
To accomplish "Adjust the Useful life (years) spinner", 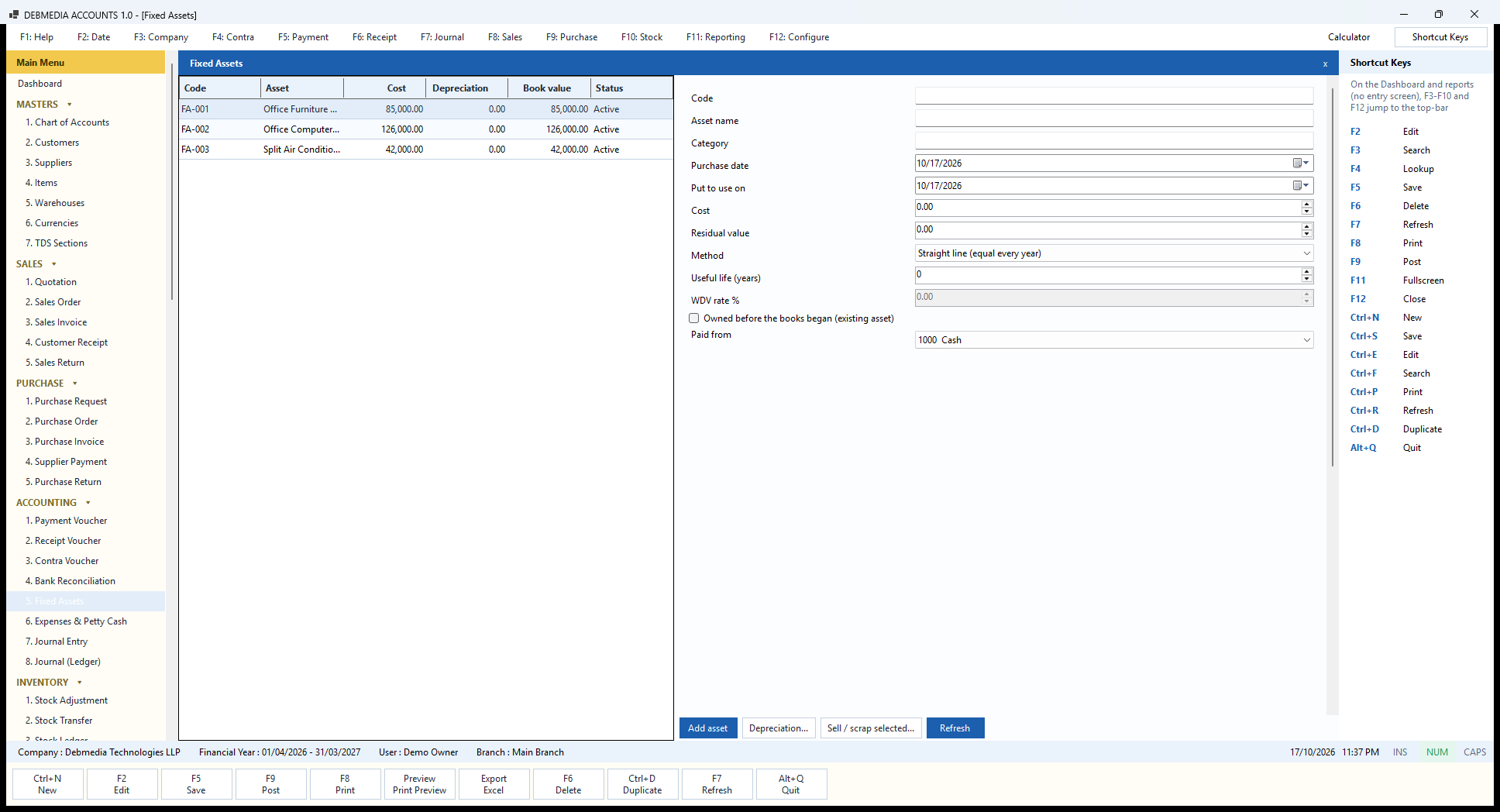I will [1307, 275].
